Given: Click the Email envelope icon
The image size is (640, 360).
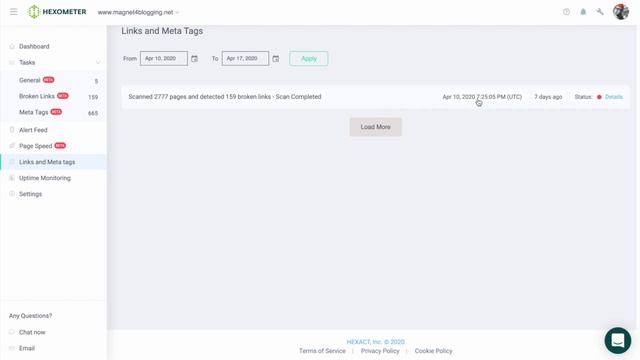Looking at the screenshot, I should coord(12,348).
